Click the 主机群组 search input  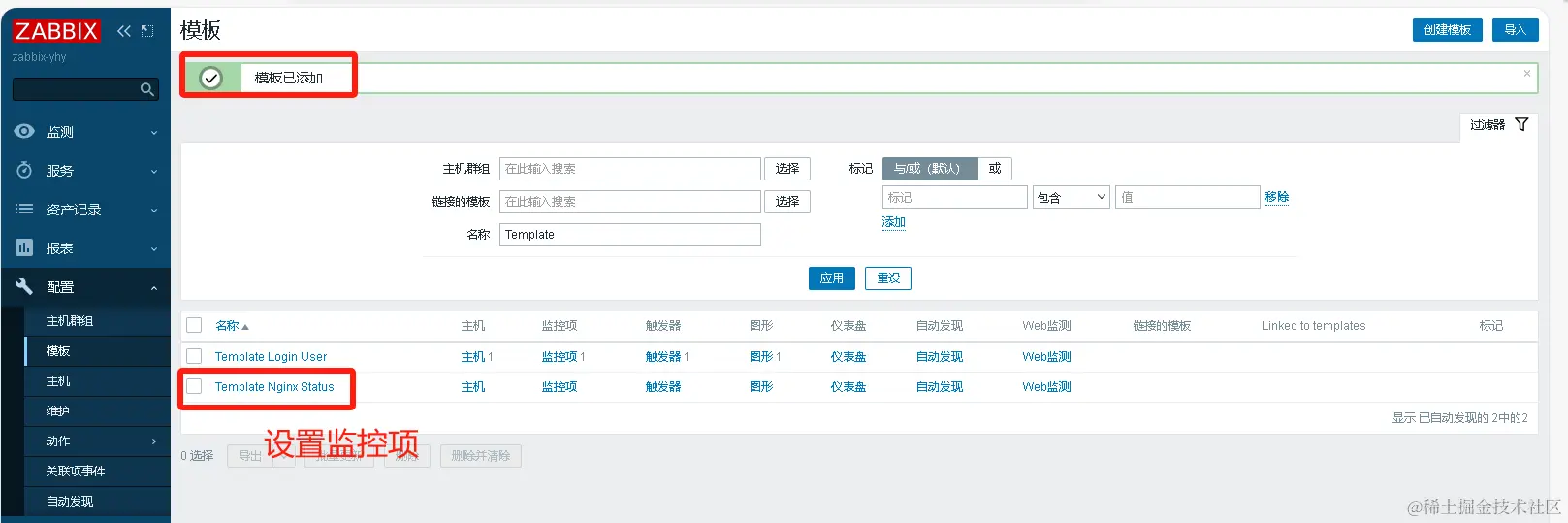pos(630,169)
